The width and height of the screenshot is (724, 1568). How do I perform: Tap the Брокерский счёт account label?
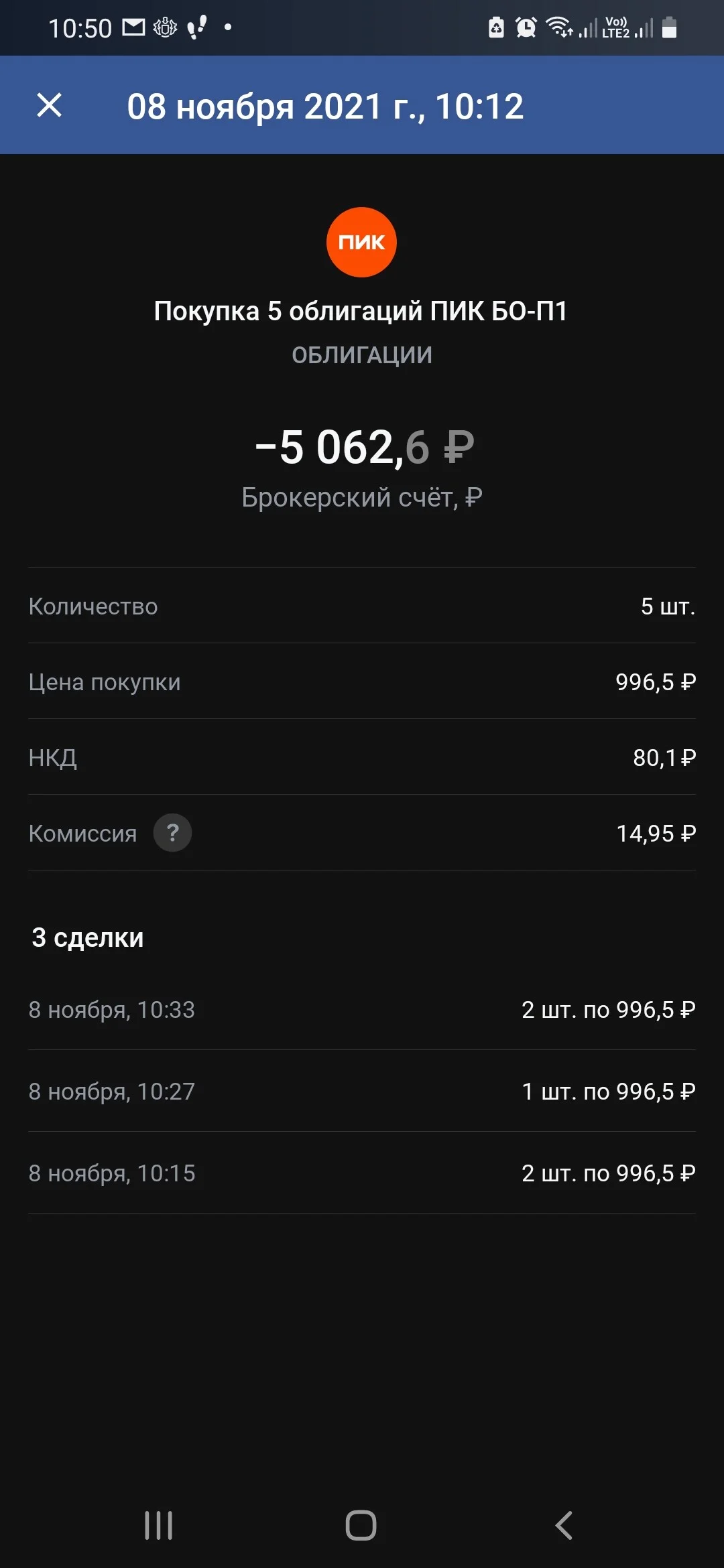(361, 497)
